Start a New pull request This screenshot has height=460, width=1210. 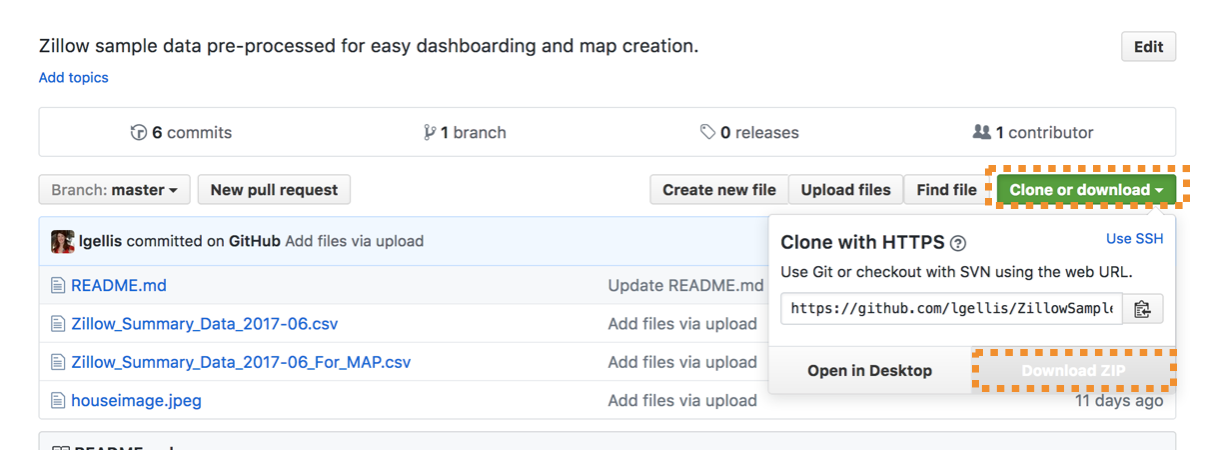[274, 190]
